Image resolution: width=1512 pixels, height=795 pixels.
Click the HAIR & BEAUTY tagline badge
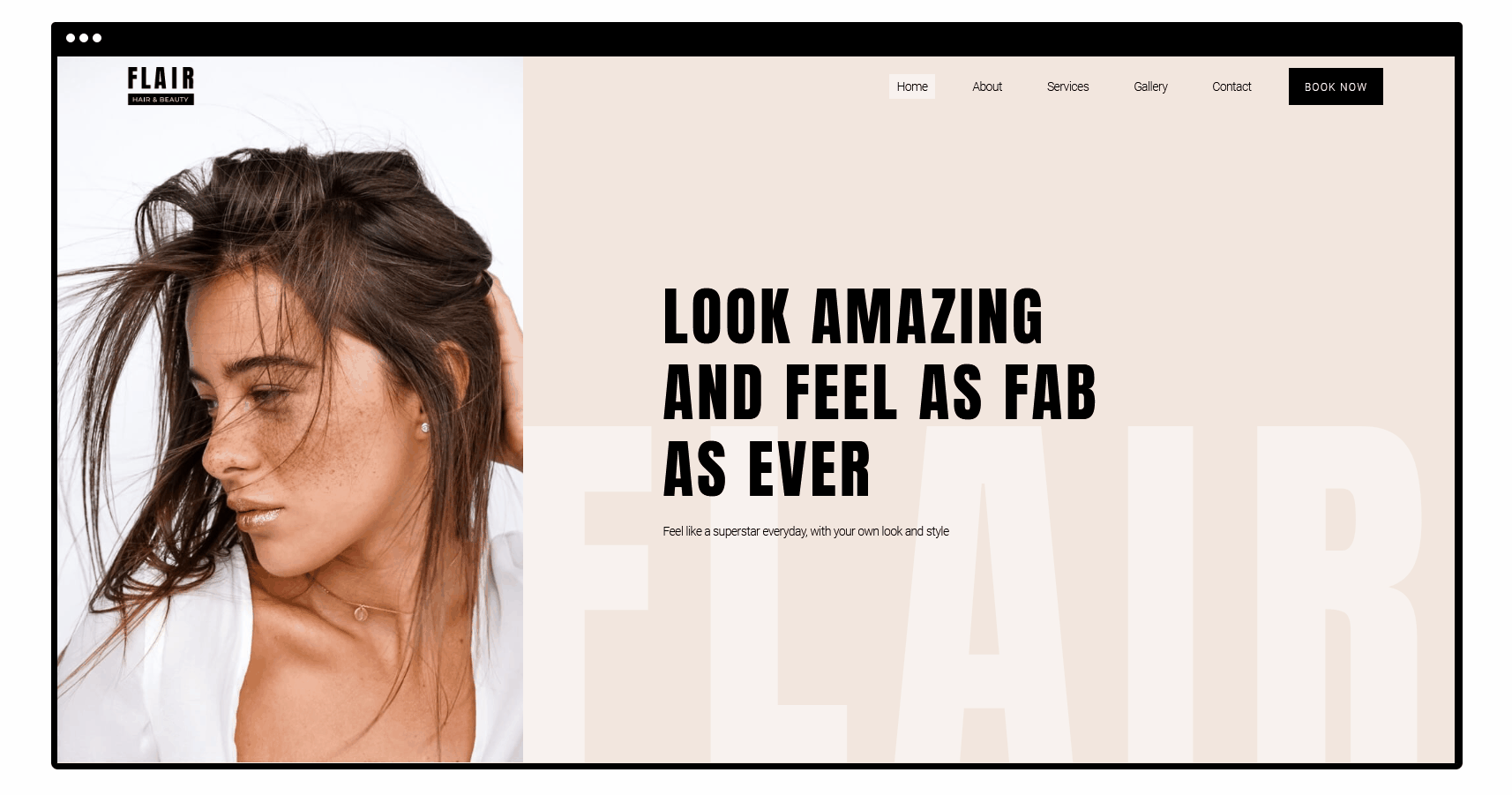click(x=161, y=100)
